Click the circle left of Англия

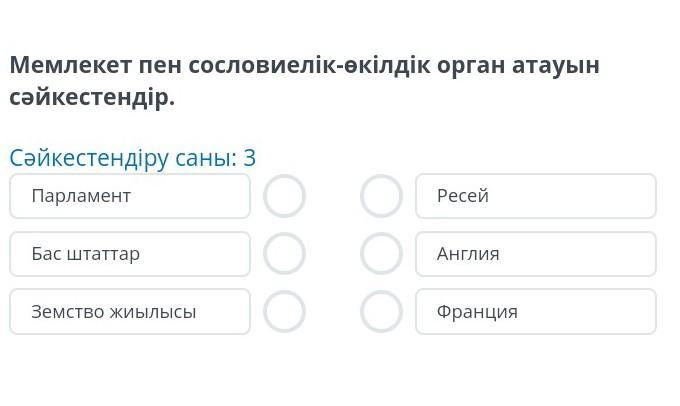[x=381, y=254]
